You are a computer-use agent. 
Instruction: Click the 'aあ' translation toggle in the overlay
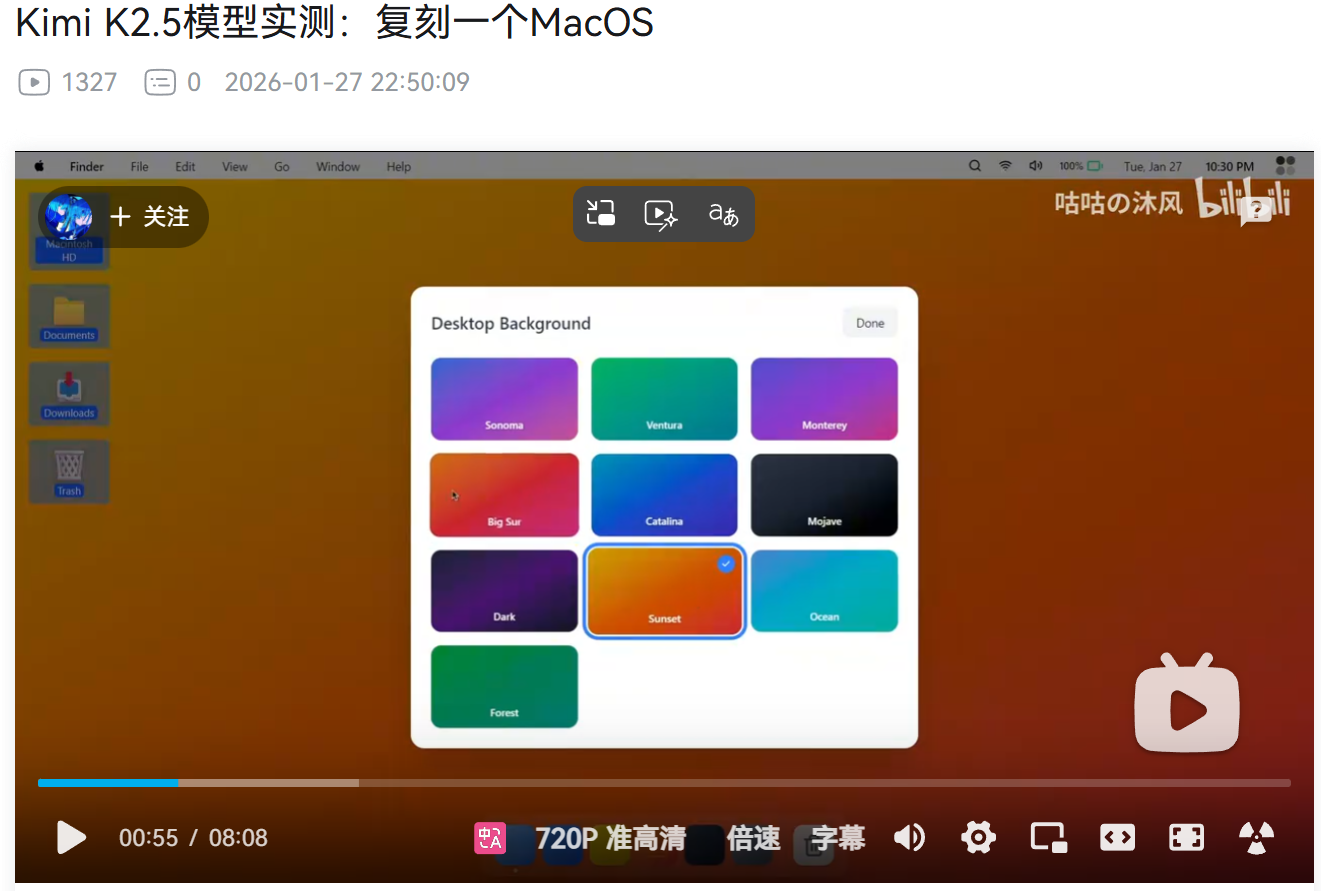point(723,213)
